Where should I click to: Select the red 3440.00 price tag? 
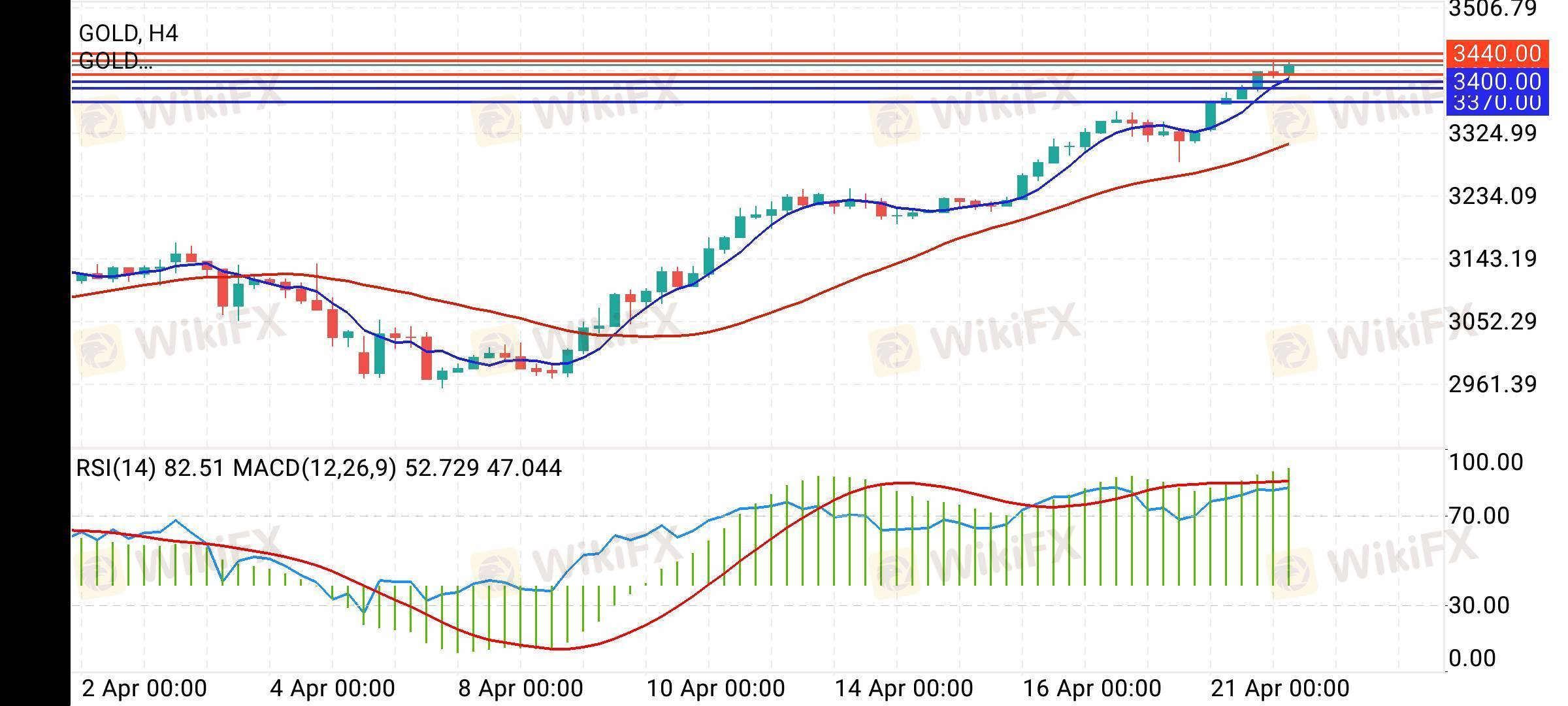(x=1497, y=53)
